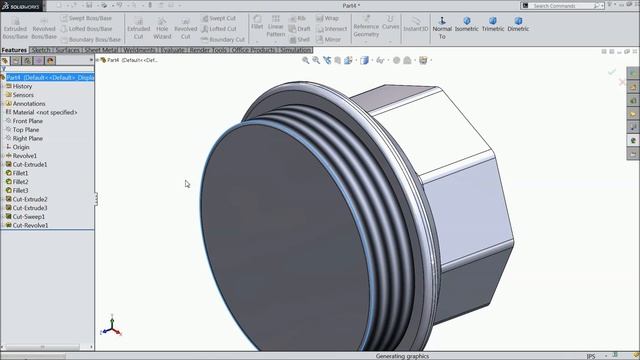Viewport: 640px width, 360px height.
Task: Select the Part4 root tree item
Action: click(x=50, y=78)
